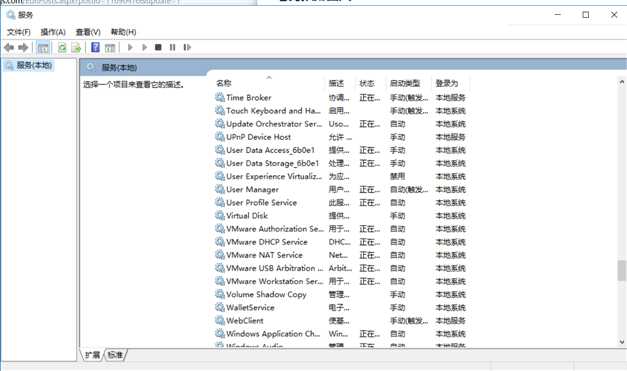Select 服务(本地) in the left tree
Viewport: 627px width, 371px height.
pyautogui.click(x=34, y=65)
